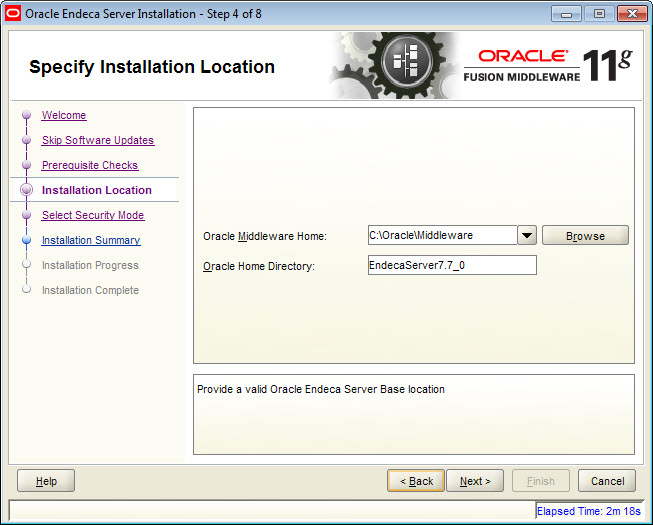Screen dimensions: 653x525
Task: Click the Oracle Middleware Home label
Action: pos(265,236)
